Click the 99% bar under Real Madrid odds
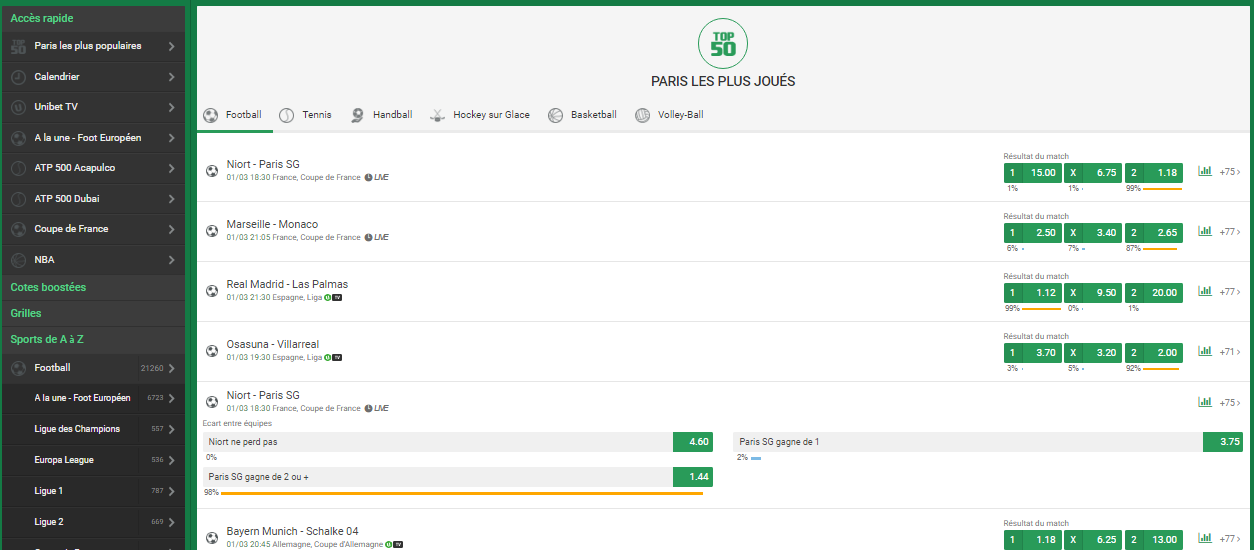This screenshot has width=1254, height=550. pos(1041,308)
